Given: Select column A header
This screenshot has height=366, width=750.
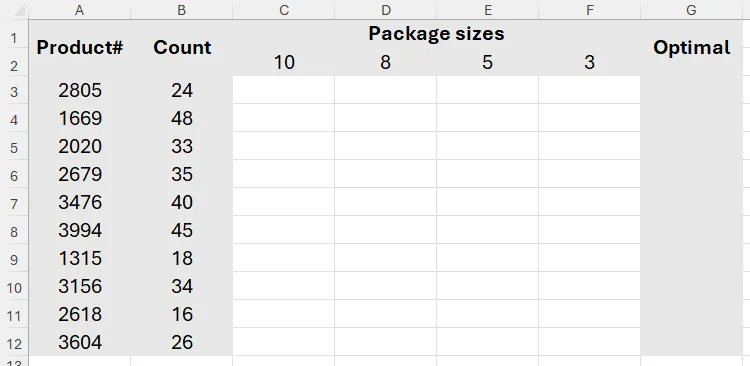Looking at the screenshot, I should coord(79,10).
